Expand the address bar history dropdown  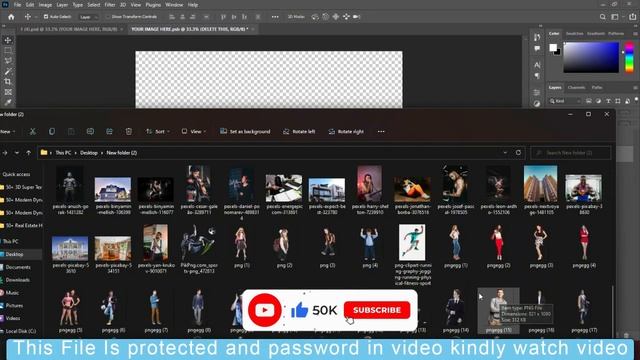(505, 153)
